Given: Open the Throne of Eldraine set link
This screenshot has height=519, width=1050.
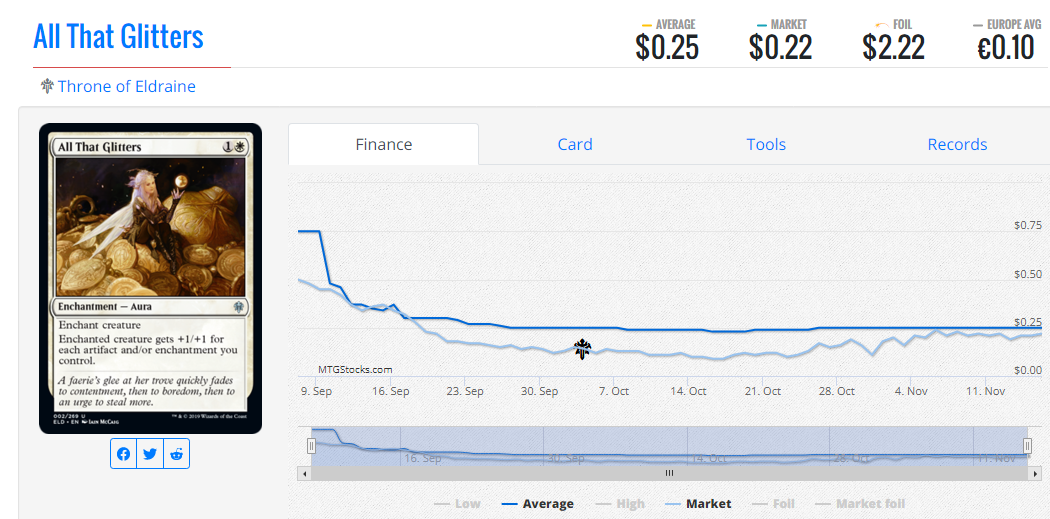Looking at the screenshot, I should point(126,86).
